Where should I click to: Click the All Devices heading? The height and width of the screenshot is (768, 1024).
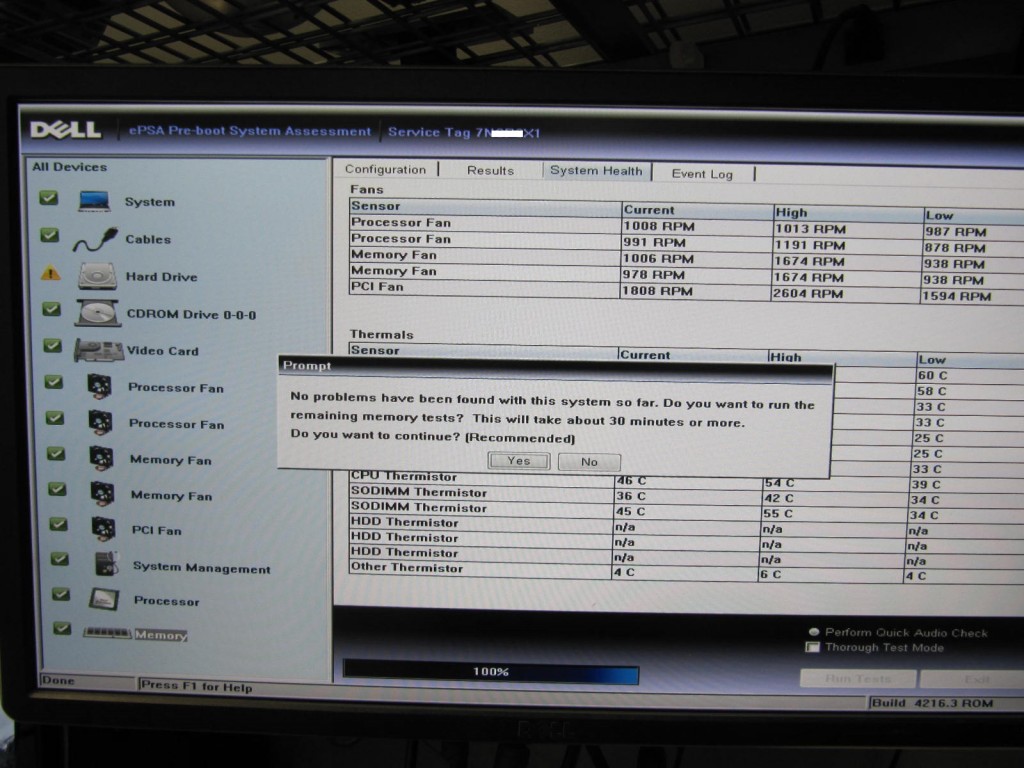pos(70,167)
